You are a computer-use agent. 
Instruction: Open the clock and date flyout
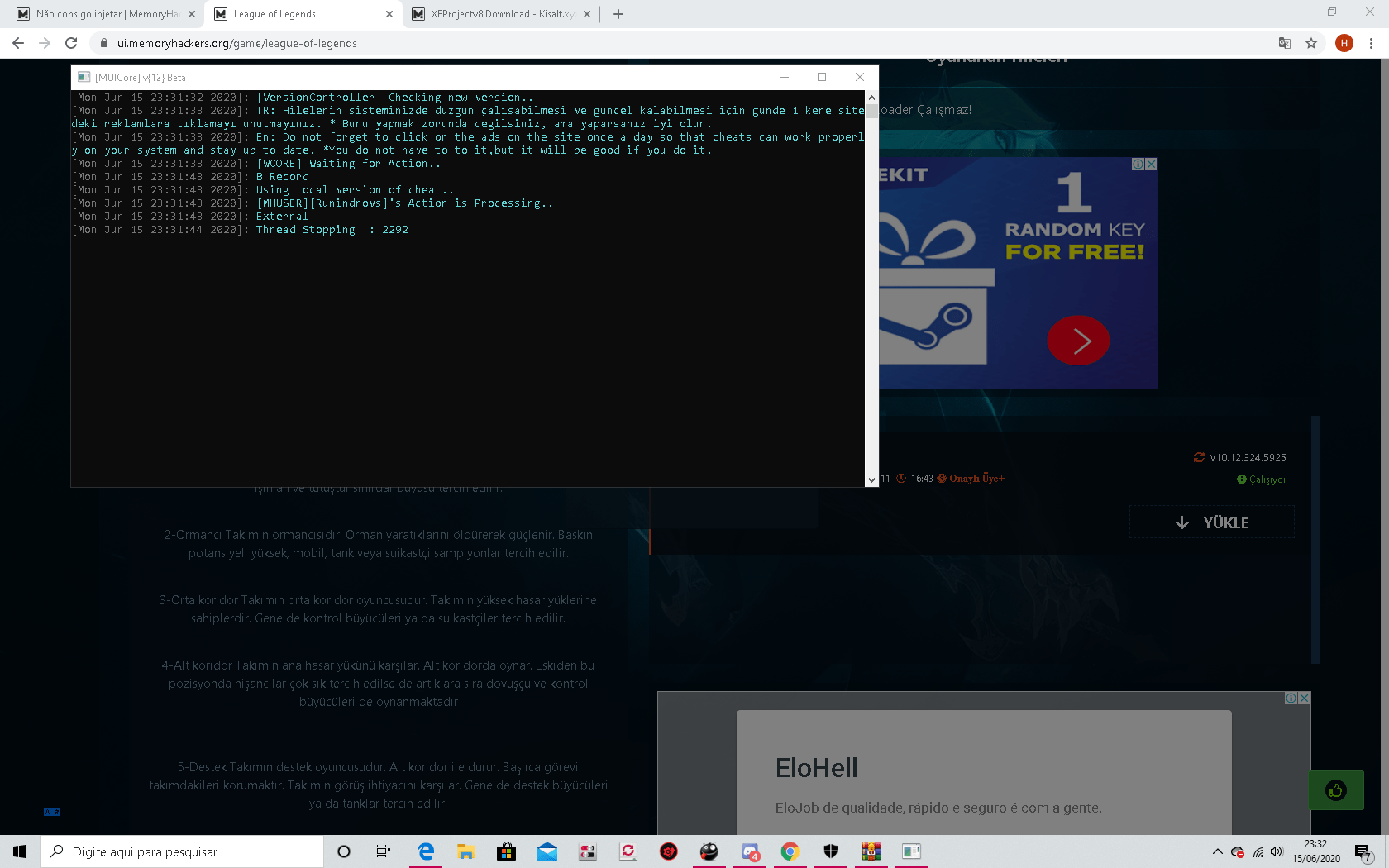1316,851
